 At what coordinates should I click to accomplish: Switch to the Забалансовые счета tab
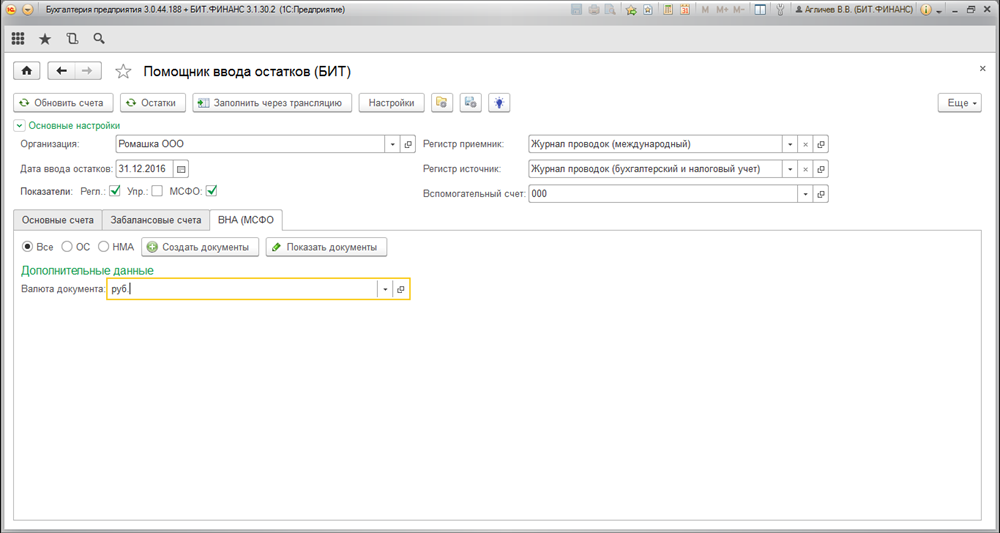click(x=155, y=220)
